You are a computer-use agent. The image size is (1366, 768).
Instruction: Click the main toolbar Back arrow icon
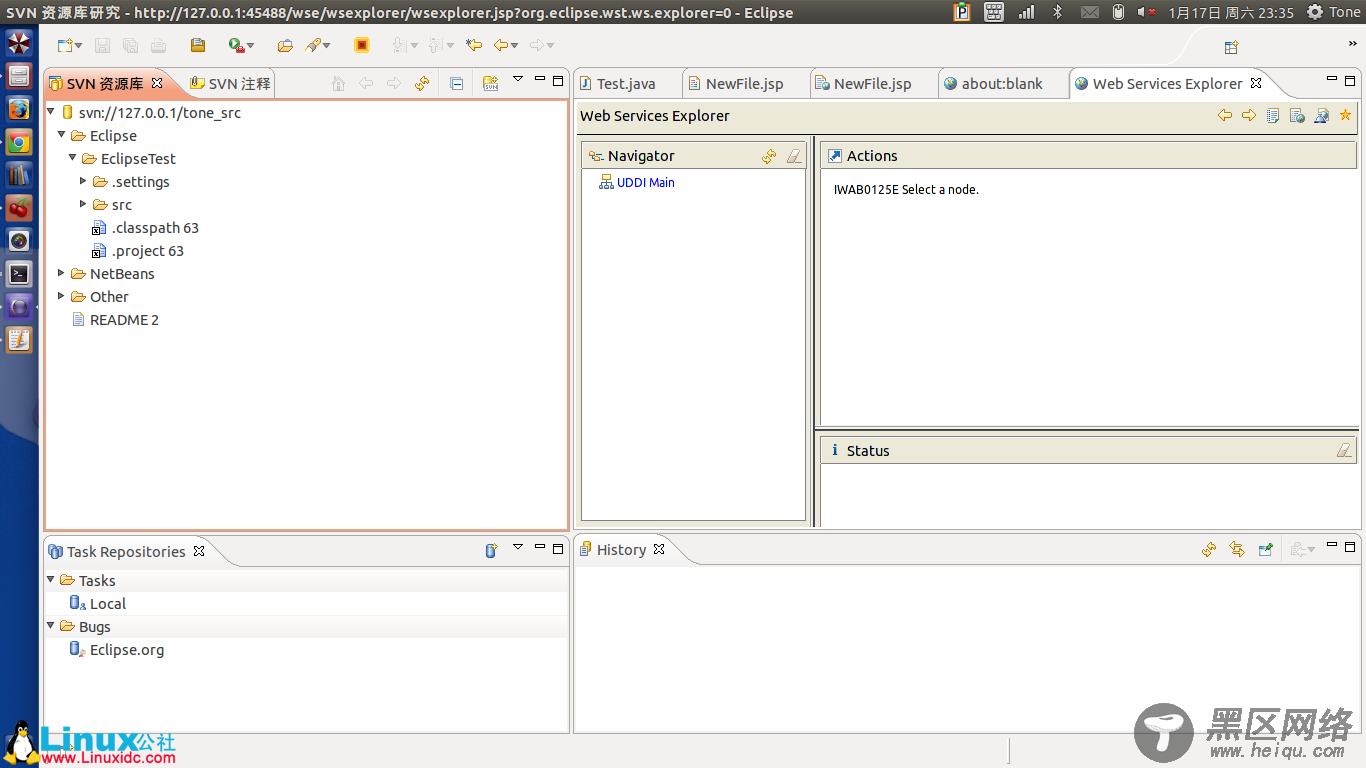pos(500,45)
